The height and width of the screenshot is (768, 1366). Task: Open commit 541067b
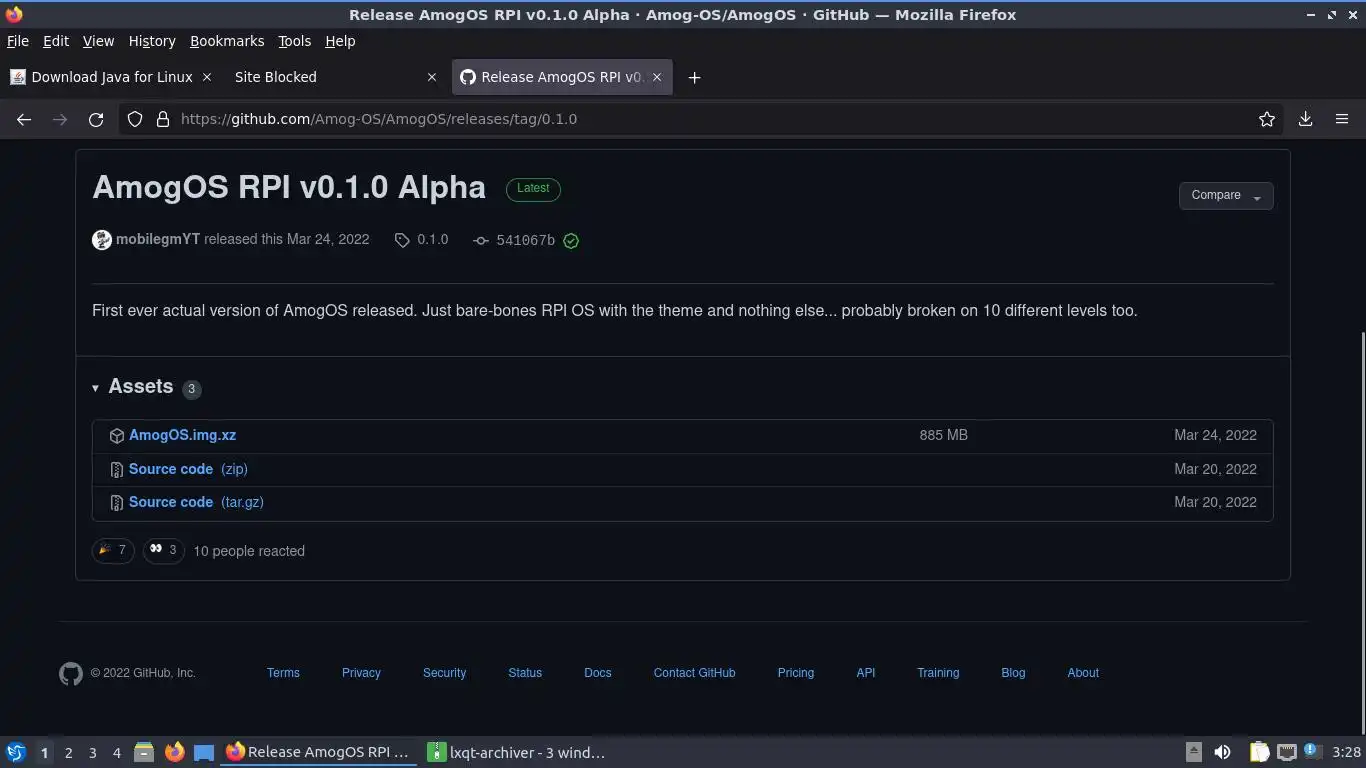tap(525, 240)
